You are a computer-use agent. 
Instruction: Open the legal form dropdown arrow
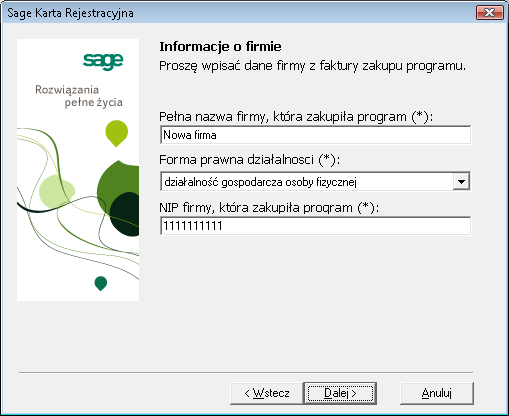[461, 182]
